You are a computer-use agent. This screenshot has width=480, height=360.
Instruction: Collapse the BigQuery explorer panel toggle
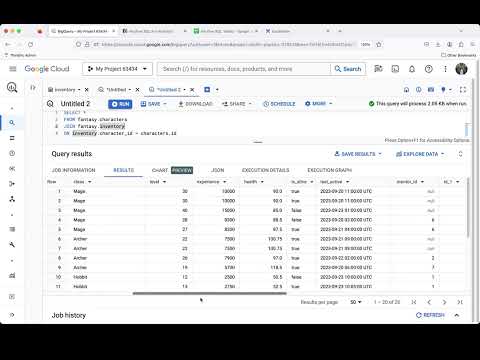(33, 88)
